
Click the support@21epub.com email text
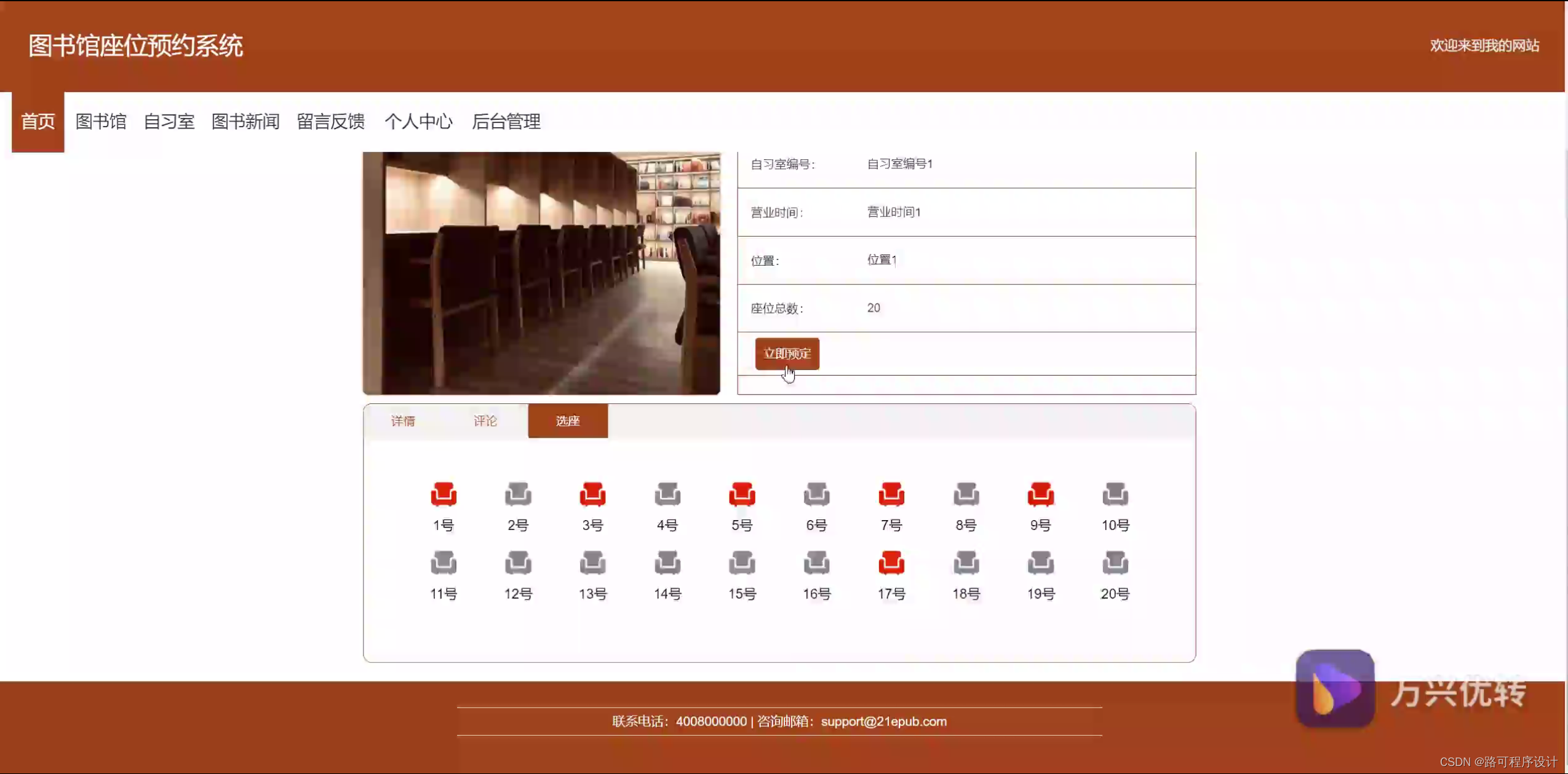click(884, 721)
